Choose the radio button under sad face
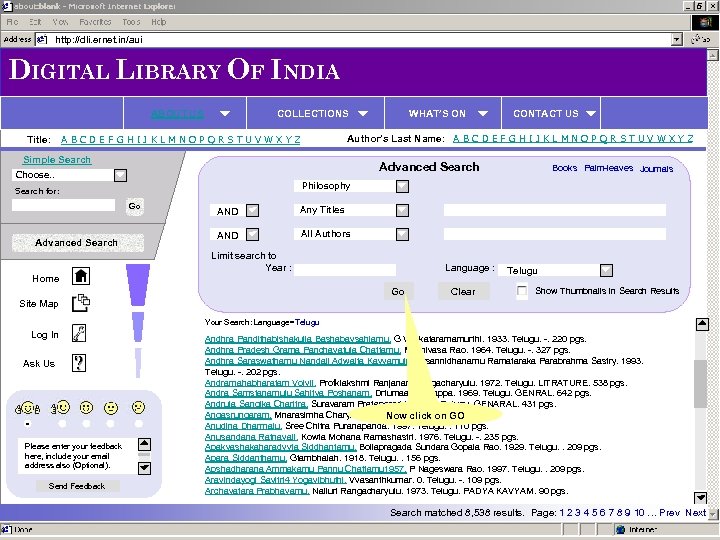This screenshot has width=720, height=540. tap(138, 423)
